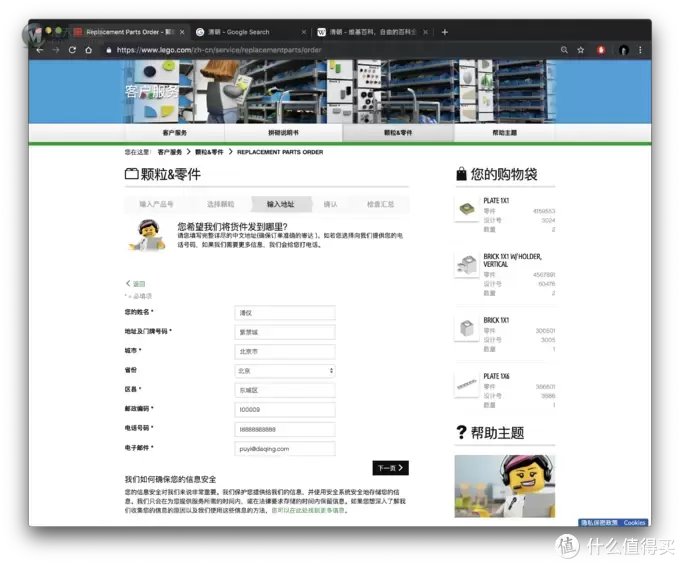Open the browser home icon

(88, 50)
